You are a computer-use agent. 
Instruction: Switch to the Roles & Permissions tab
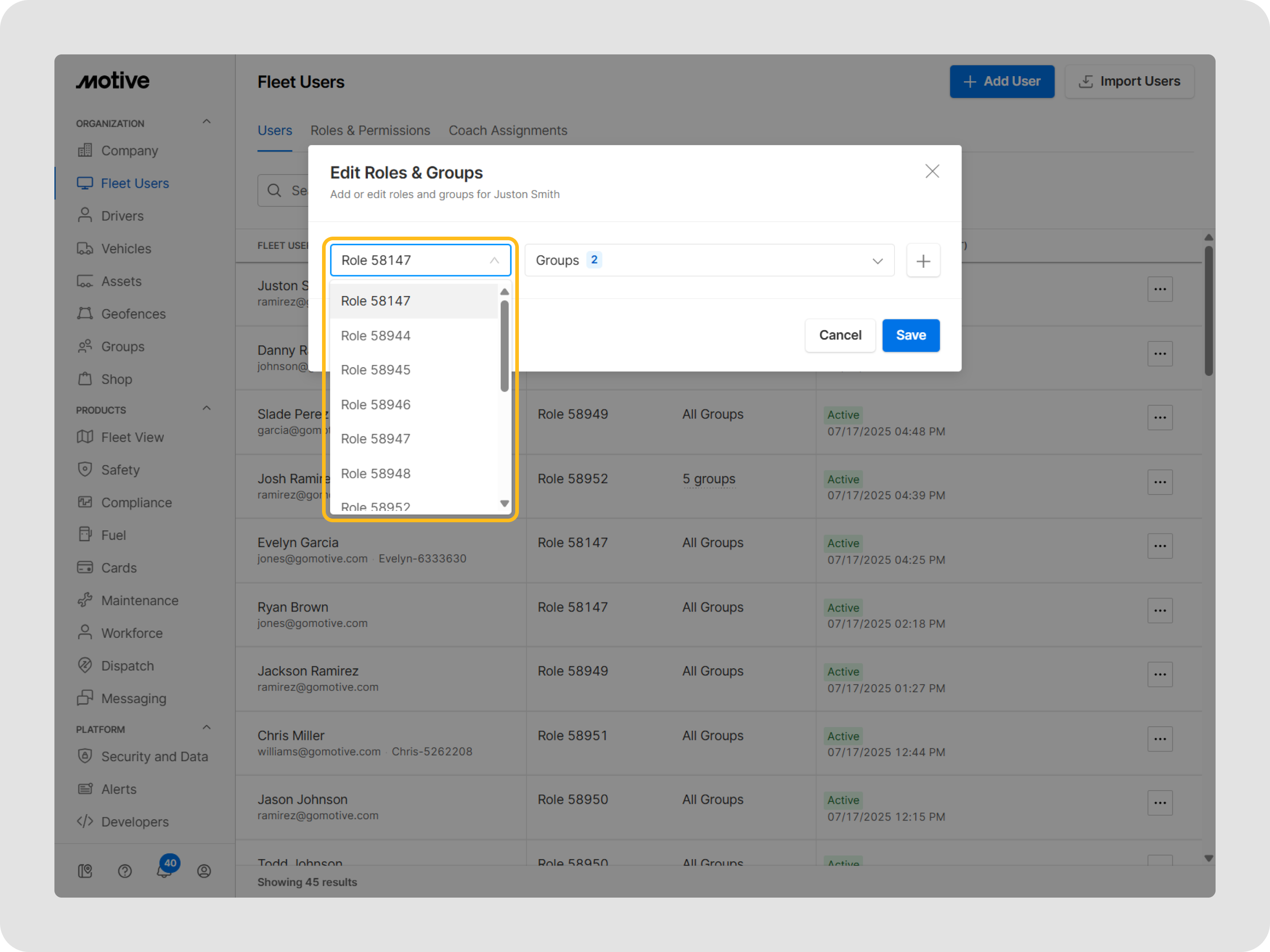370,130
